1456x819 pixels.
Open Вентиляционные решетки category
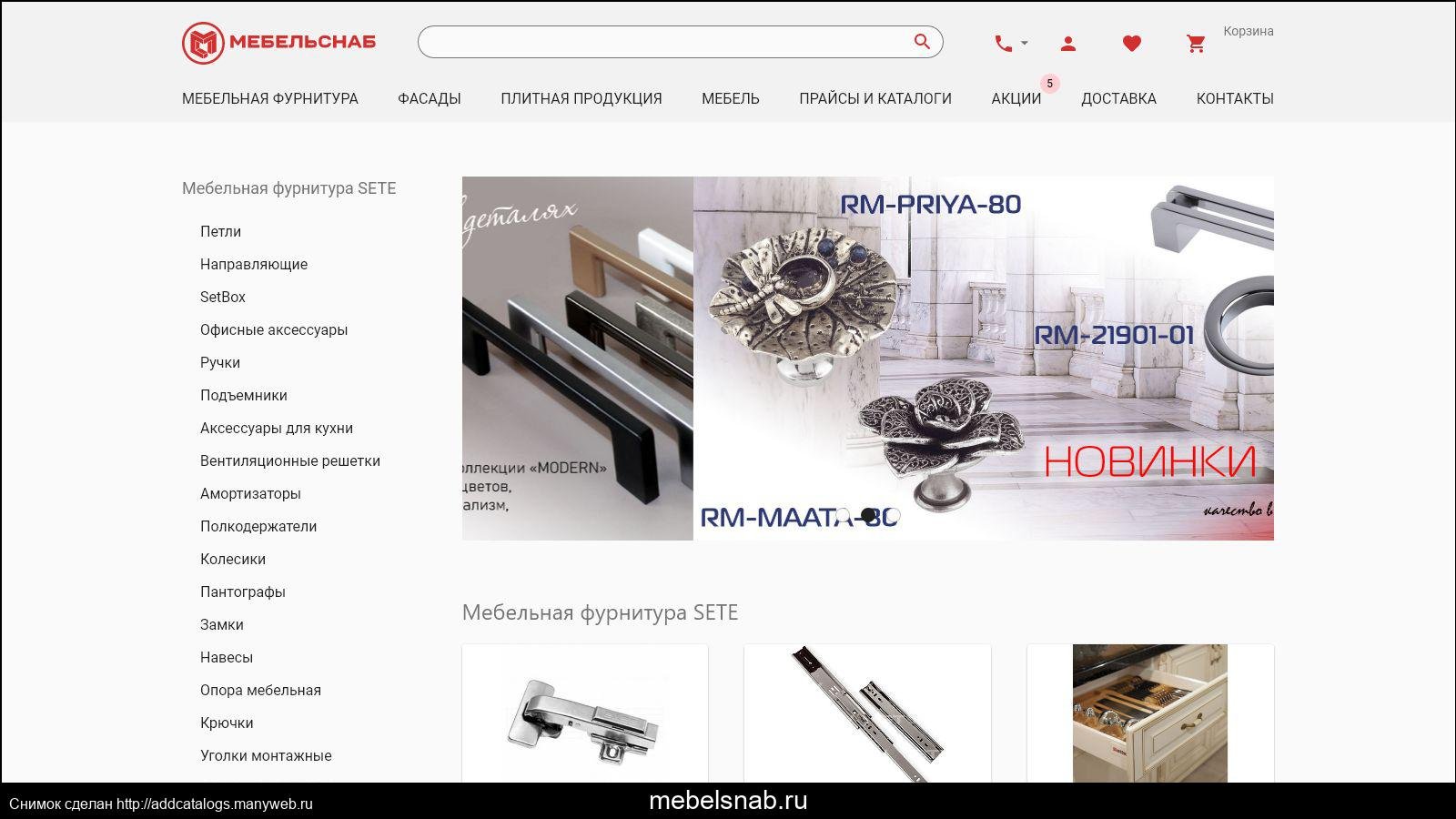(290, 460)
